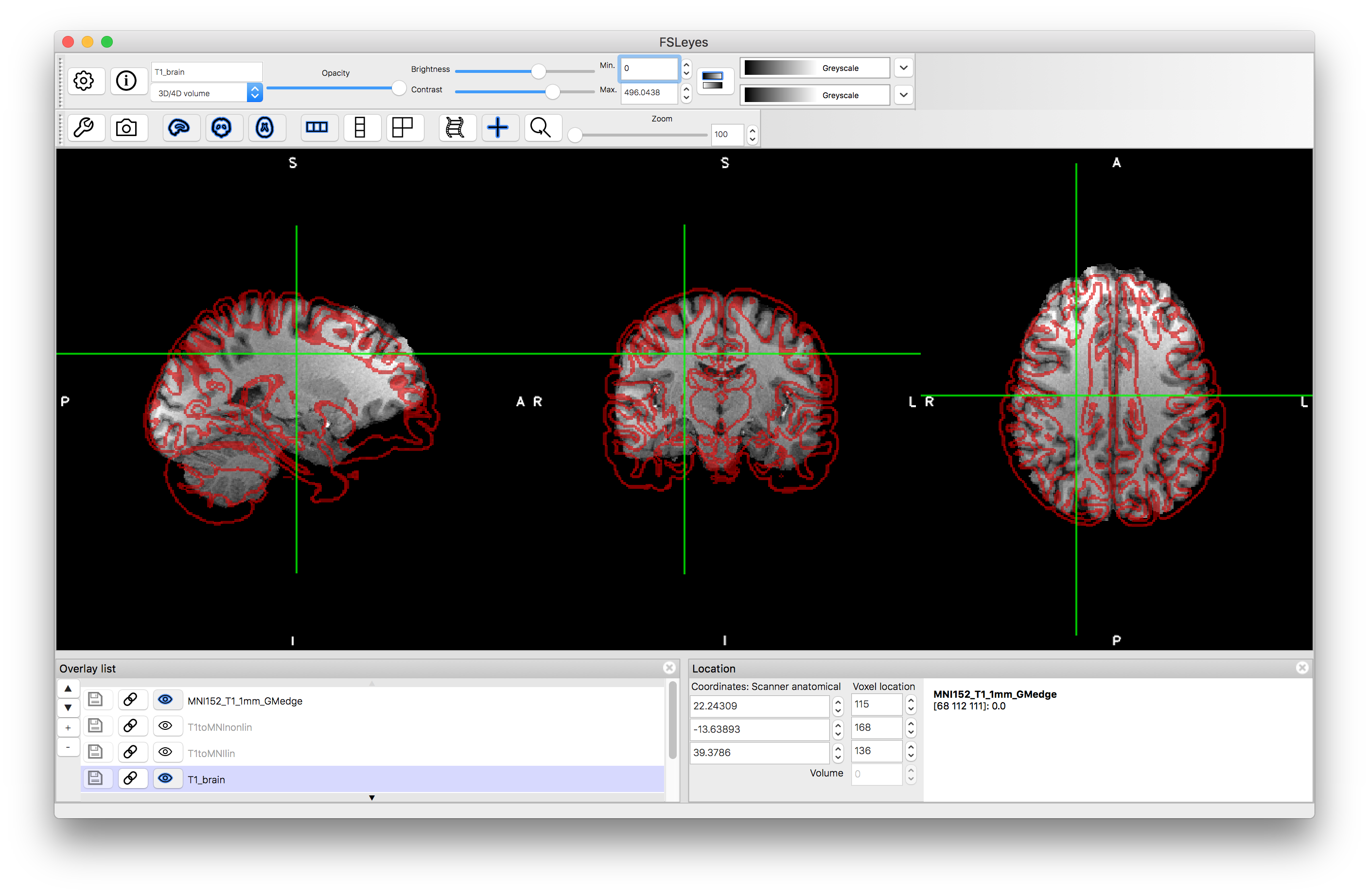Viewport: 1369px width, 896px height.
Task: Click the Max display range stepper
Action: tap(687, 93)
